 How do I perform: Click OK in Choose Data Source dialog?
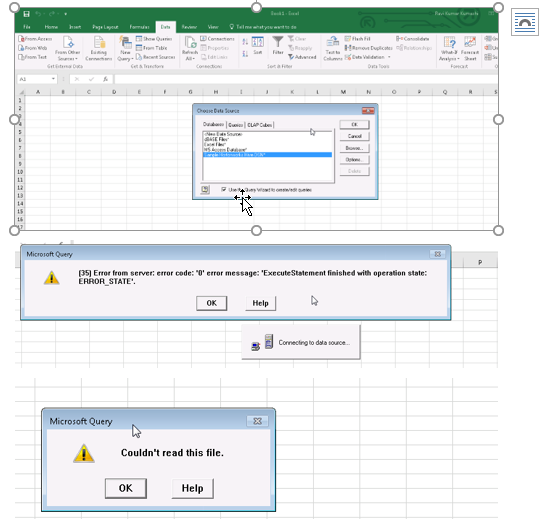(354, 124)
